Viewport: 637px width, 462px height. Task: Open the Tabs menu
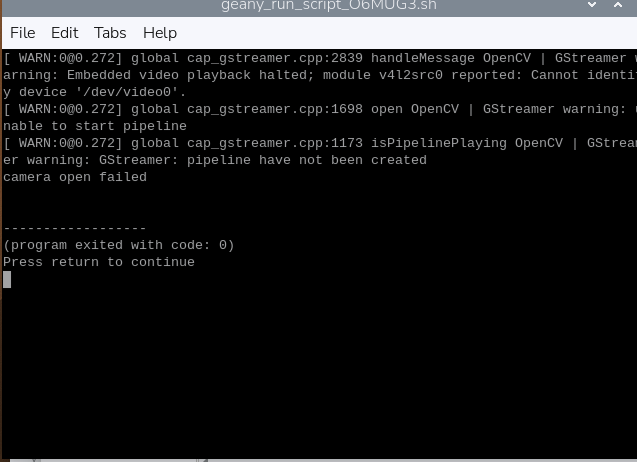click(110, 33)
